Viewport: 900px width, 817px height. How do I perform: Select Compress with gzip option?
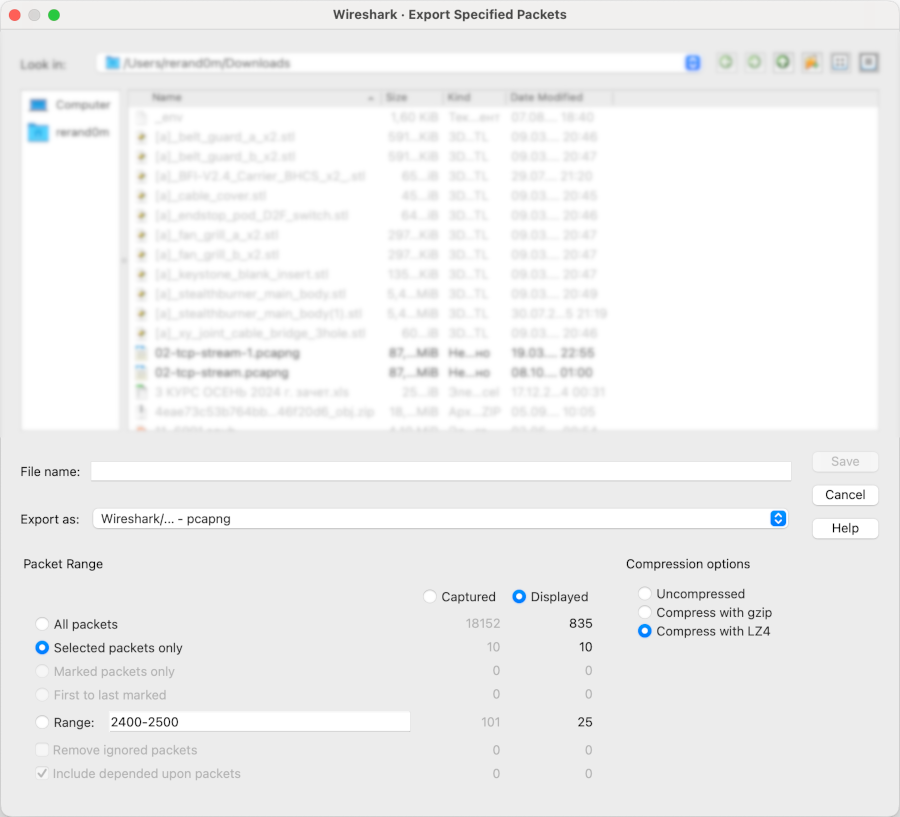click(x=645, y=612)
